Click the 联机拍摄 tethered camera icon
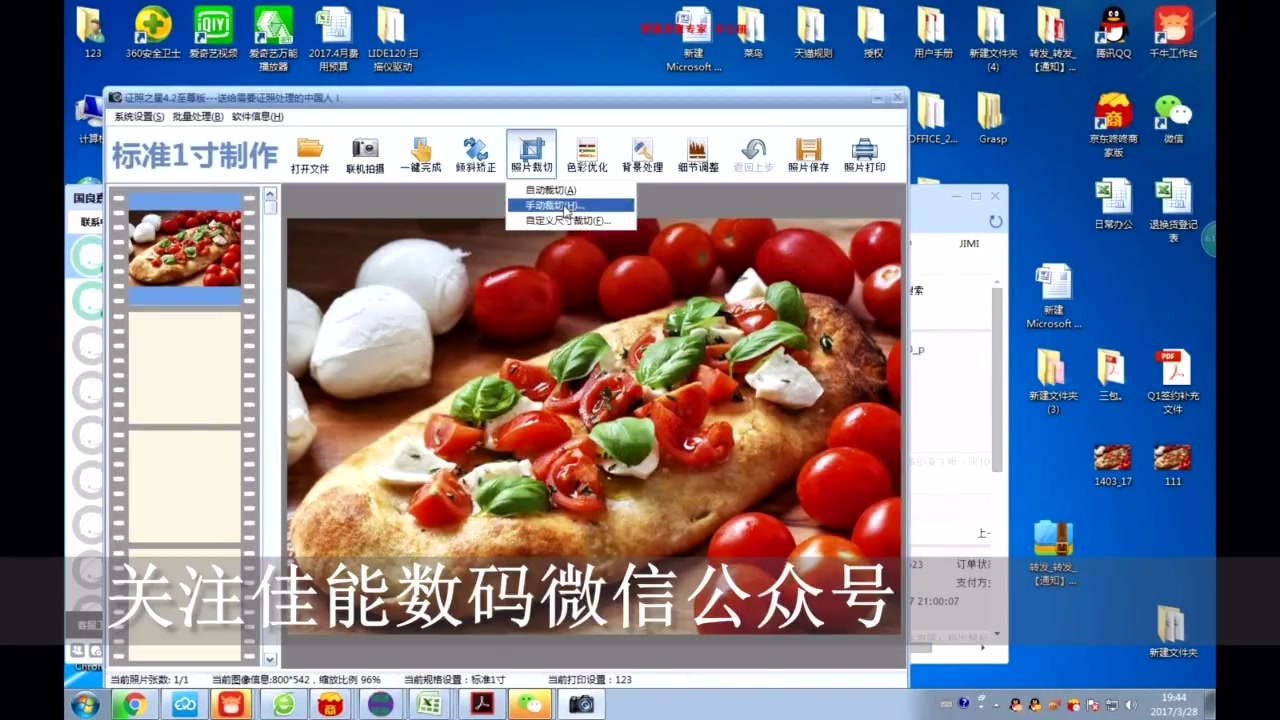1280x720 pixels. tap(365, 155)
